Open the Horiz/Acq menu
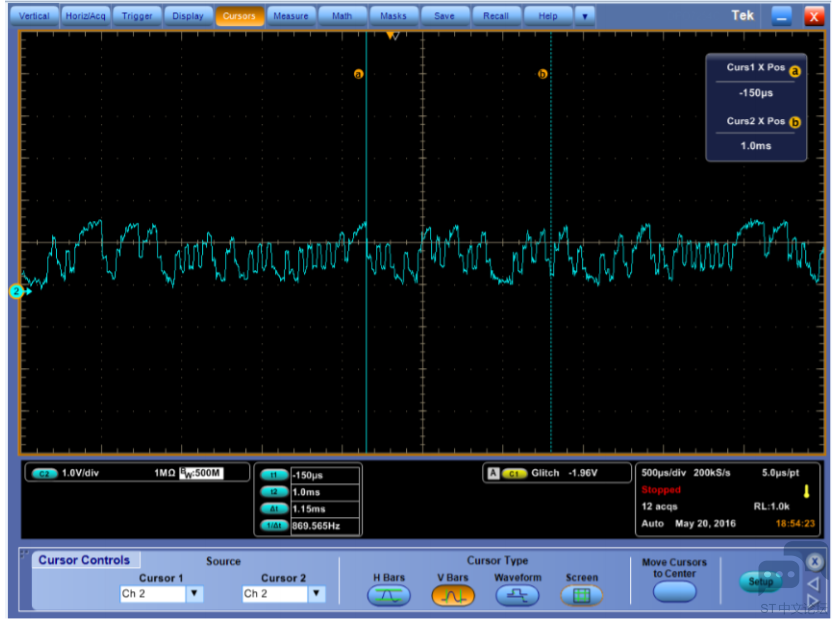The height and width of the screenshot is (624, 837). (x=85, y=16)
